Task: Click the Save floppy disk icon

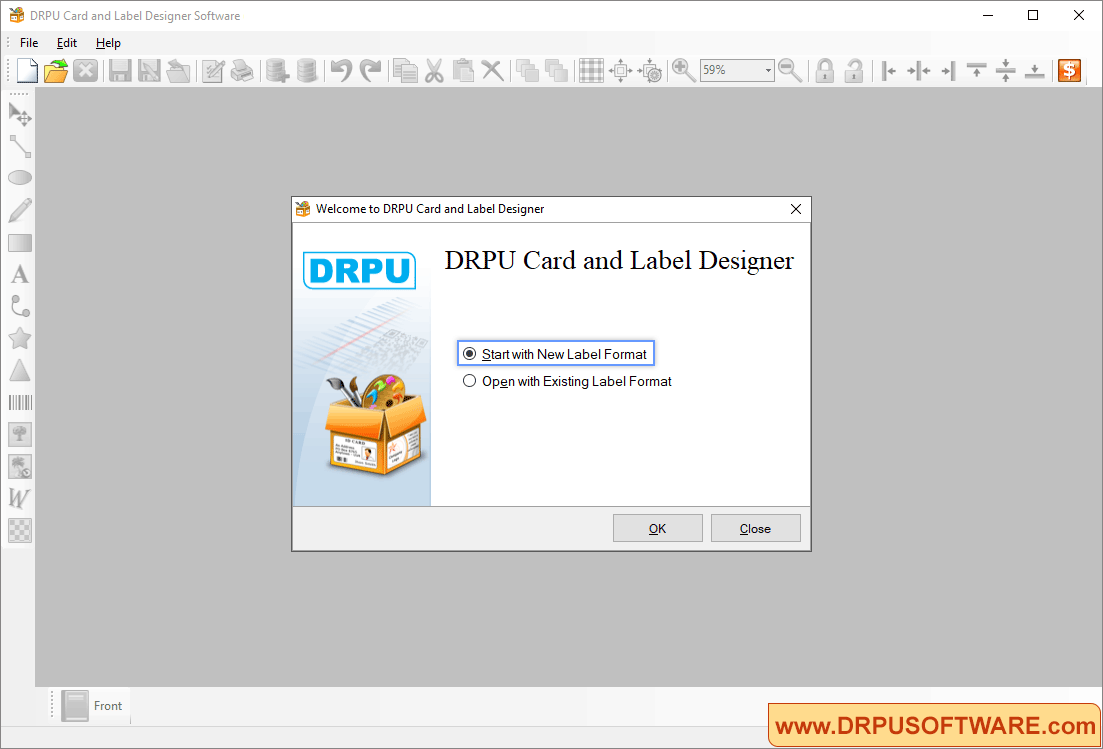Action: coord(120,70)
